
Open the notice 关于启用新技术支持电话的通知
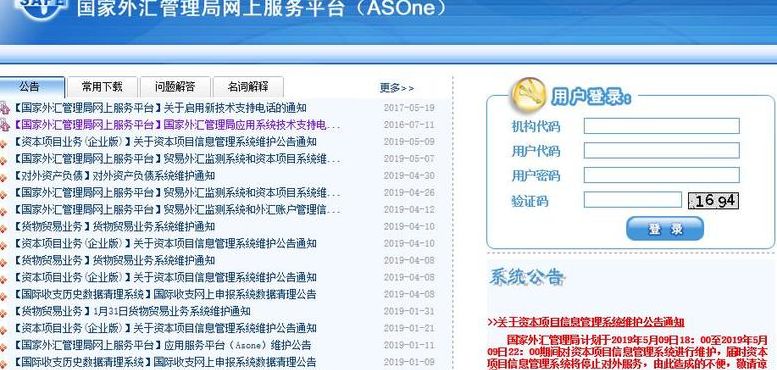[x=235, y=107]
